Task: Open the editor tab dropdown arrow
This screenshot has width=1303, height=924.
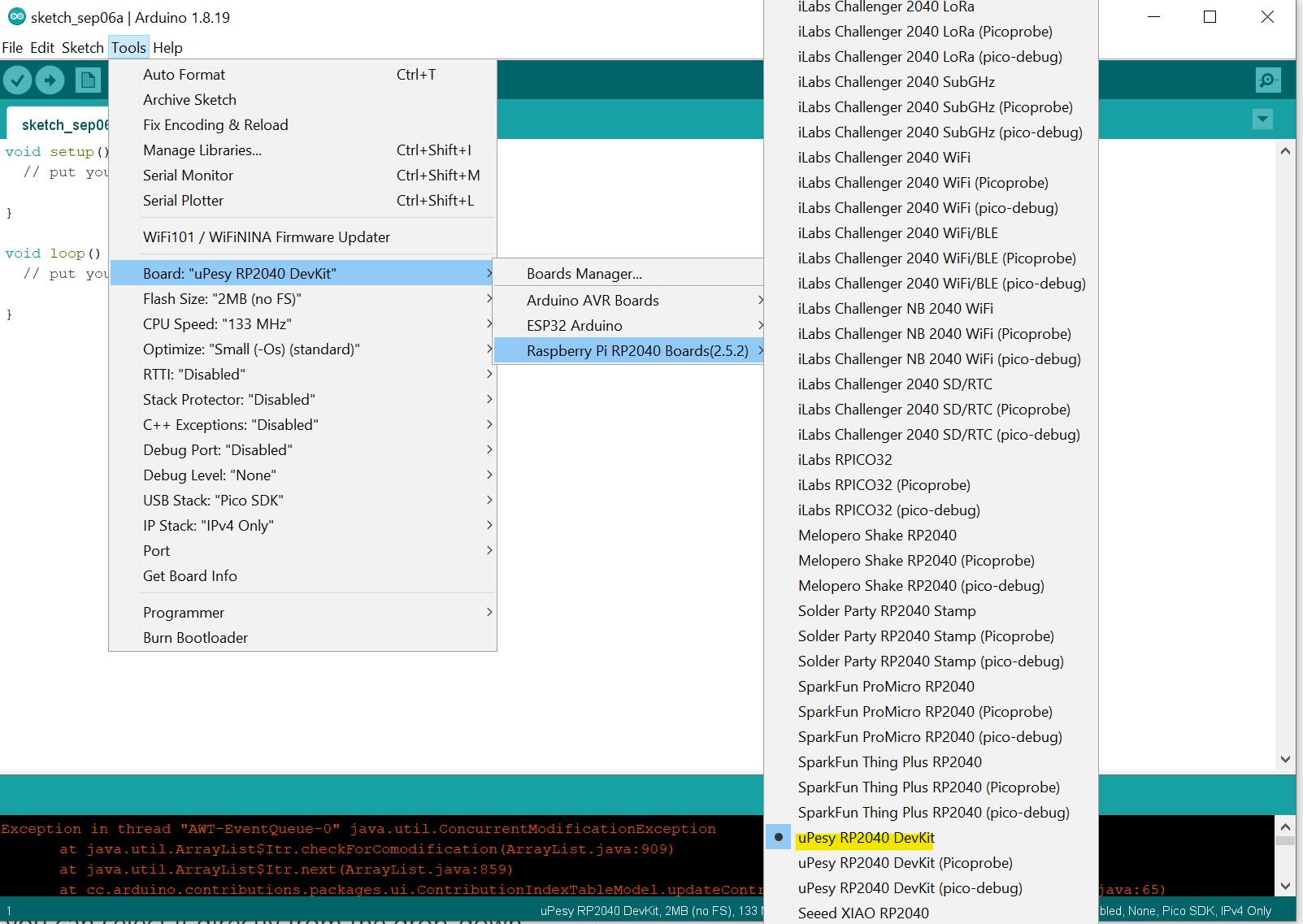Action: (x=1262, y=119)
